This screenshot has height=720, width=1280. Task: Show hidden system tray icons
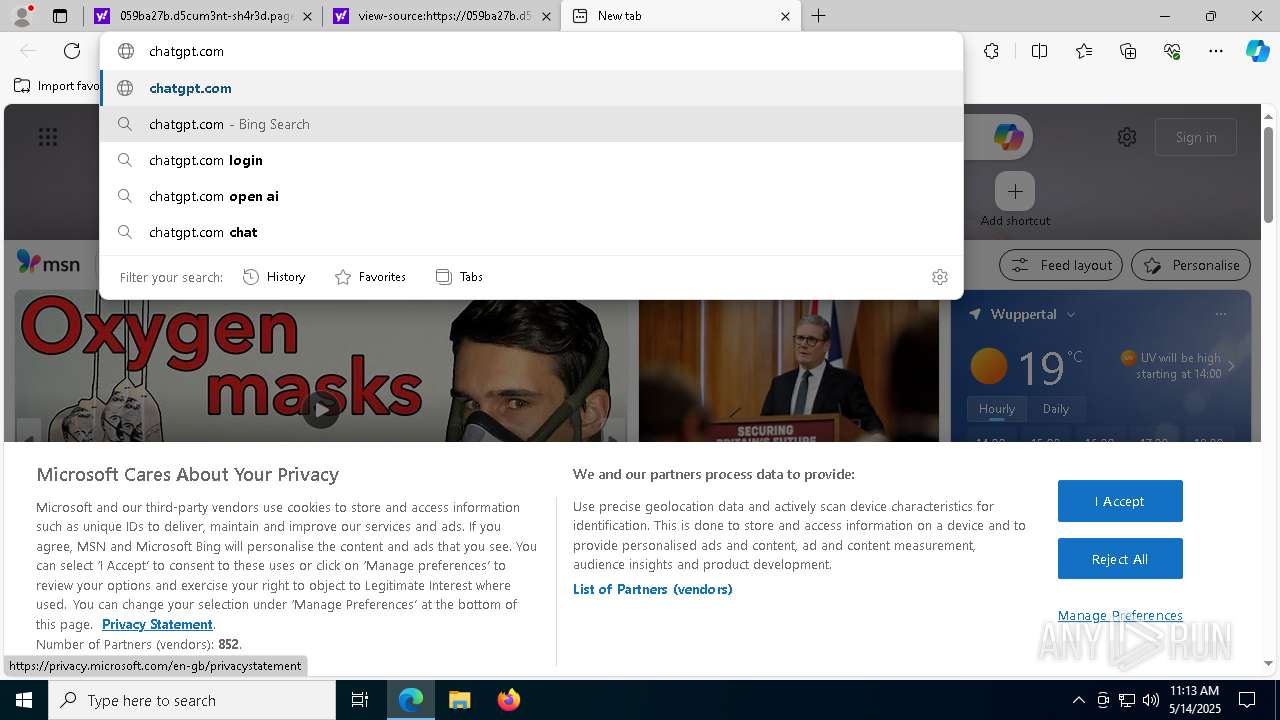point(1078,700)
